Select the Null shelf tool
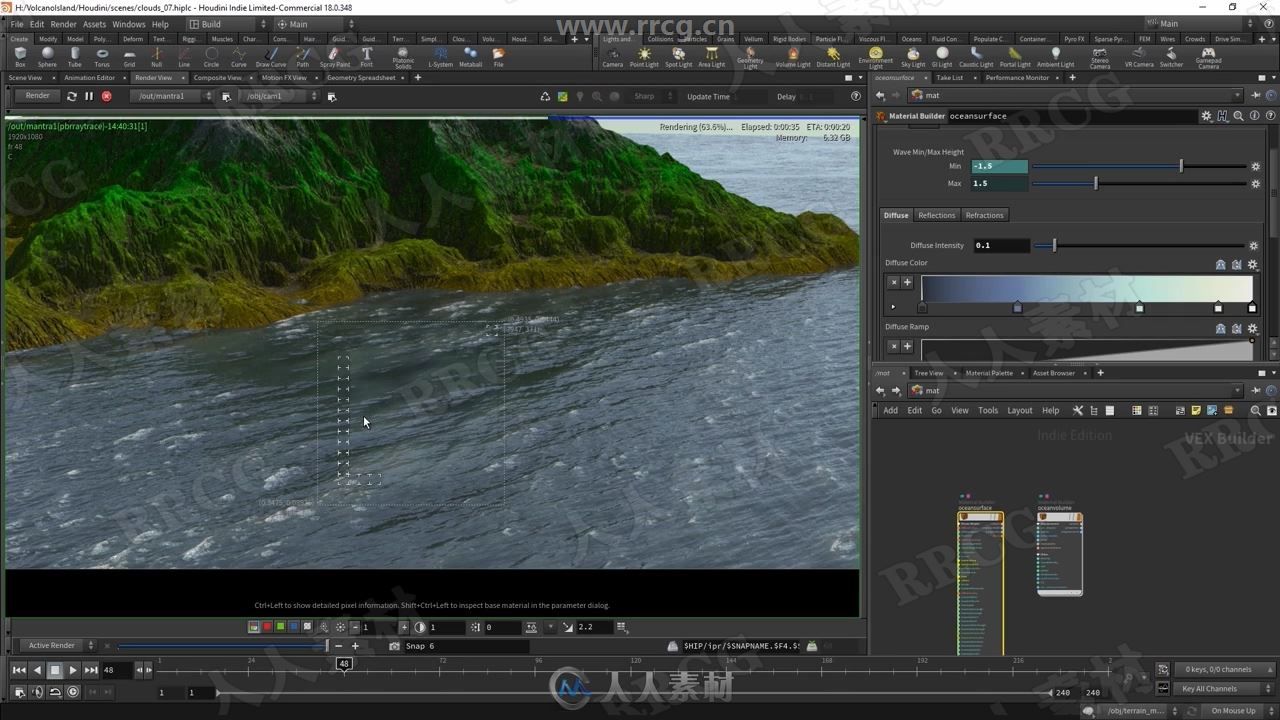Image resolution: width=1280 pixels, height=720 pixels. (156, 57)
